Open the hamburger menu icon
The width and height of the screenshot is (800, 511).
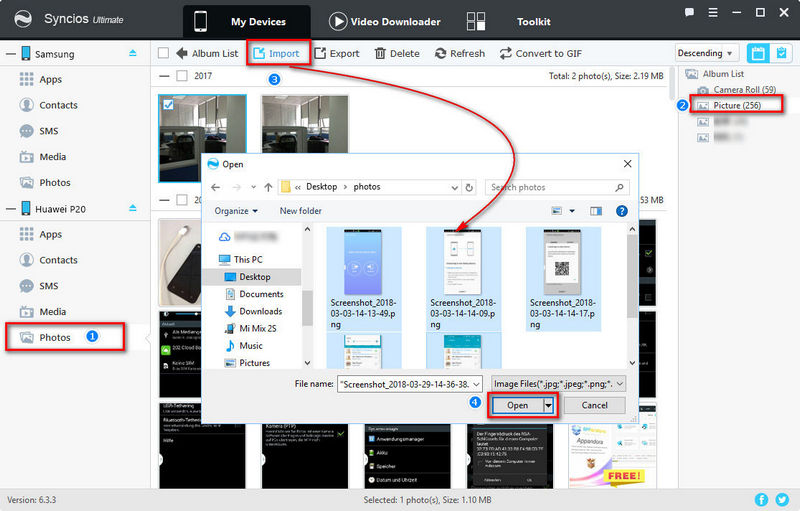(713, 12)
